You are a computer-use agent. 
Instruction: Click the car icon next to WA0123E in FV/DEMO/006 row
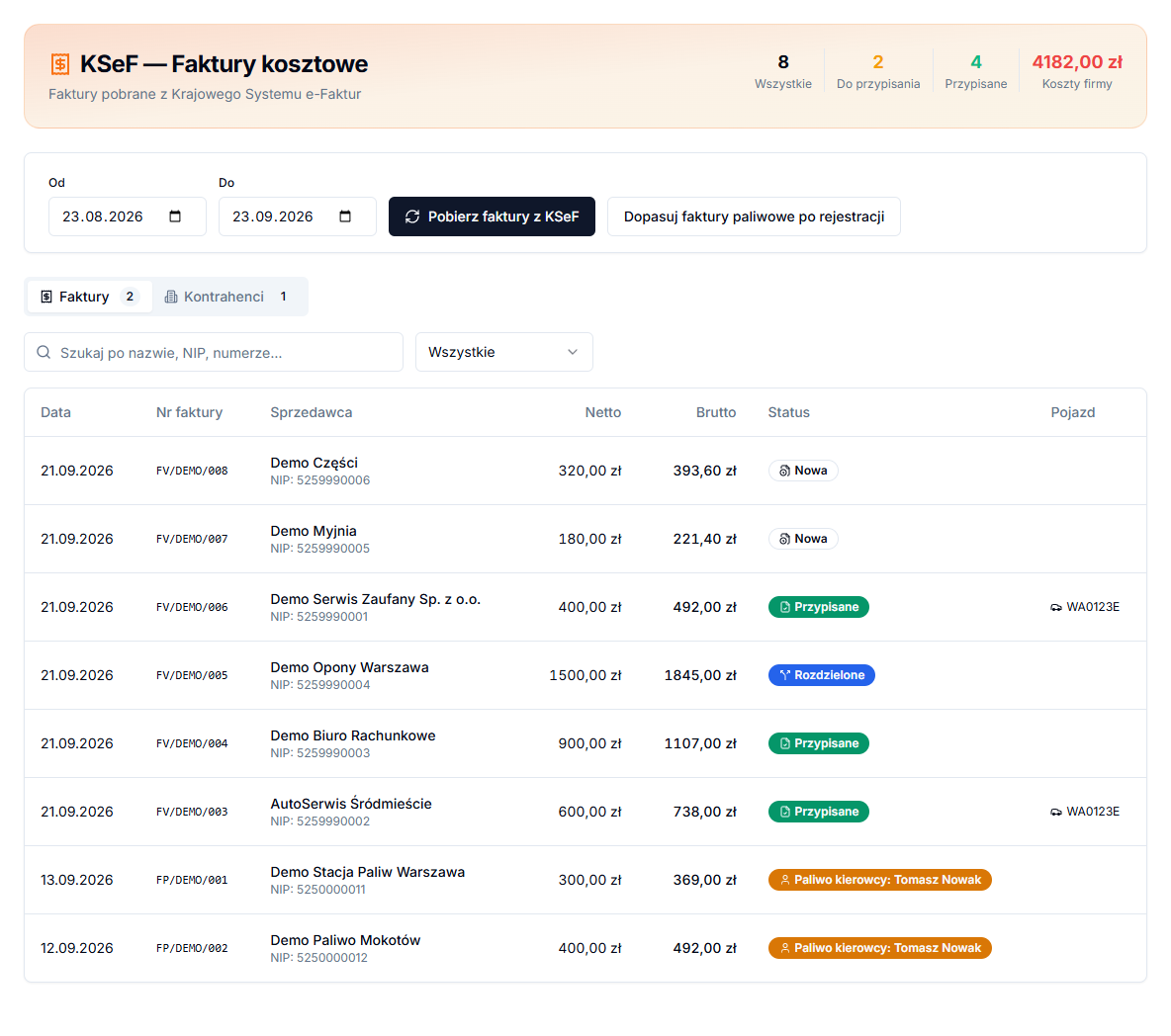pos(1056,608)
